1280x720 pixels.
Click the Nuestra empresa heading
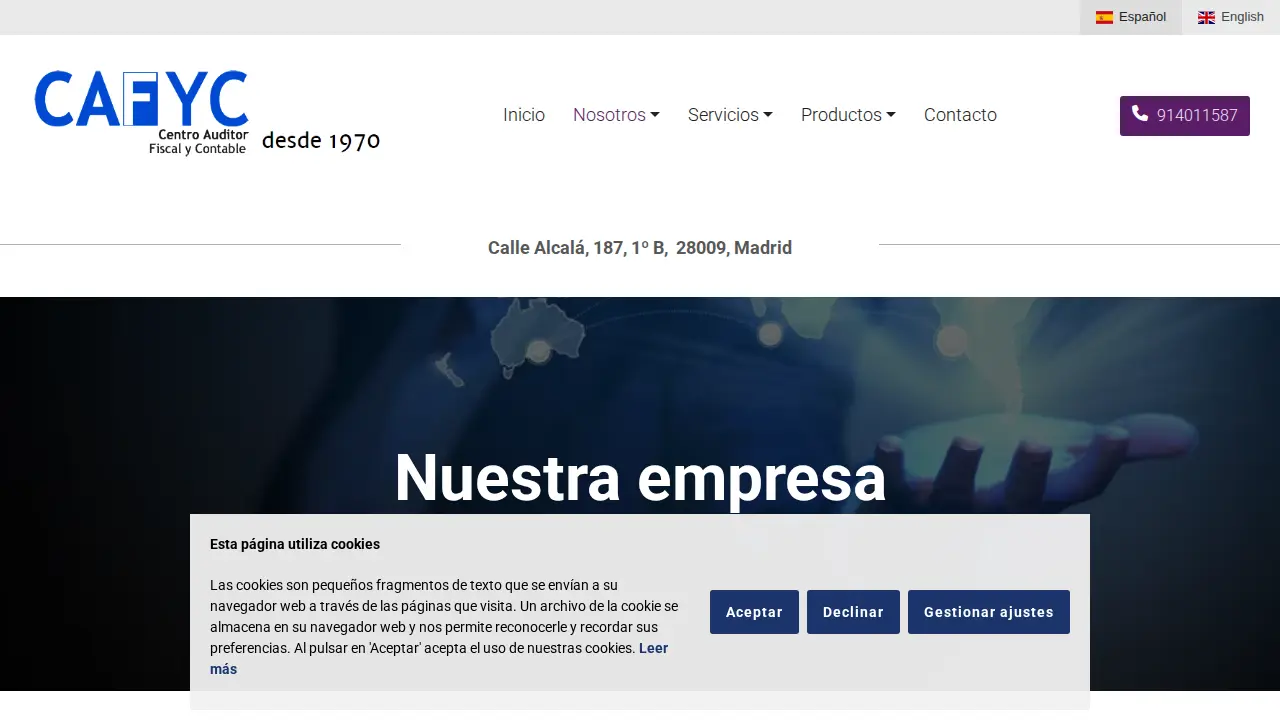pos(640,477)
